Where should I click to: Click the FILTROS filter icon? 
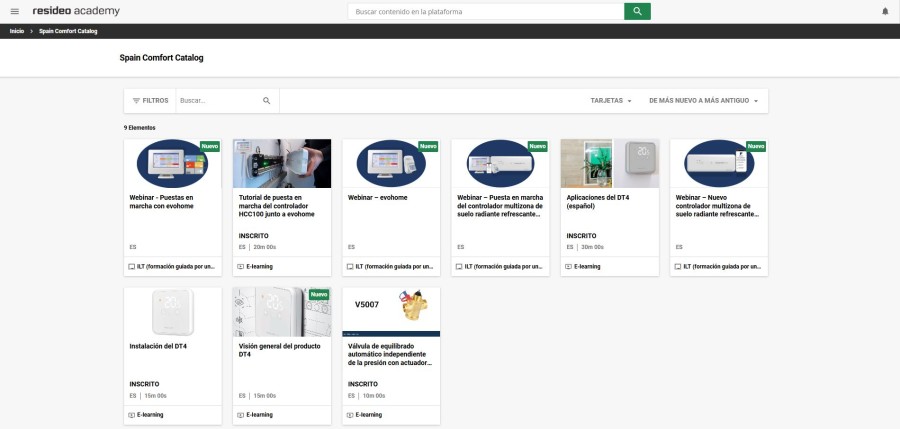136,101
